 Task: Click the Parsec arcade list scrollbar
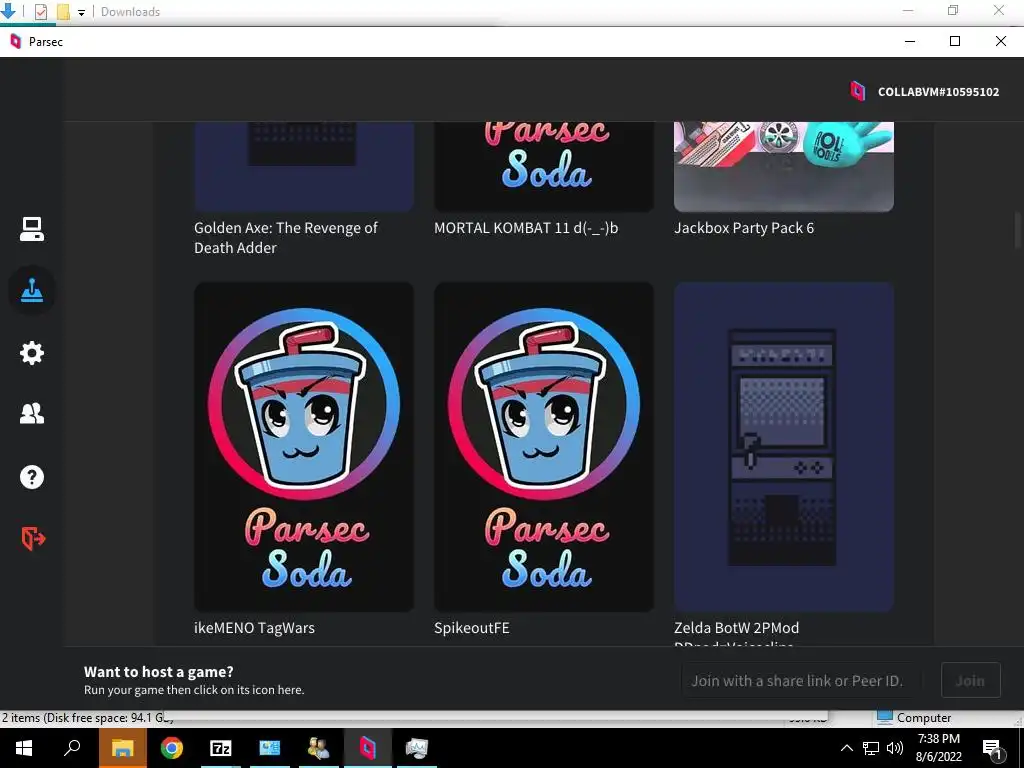[1017, 231]
